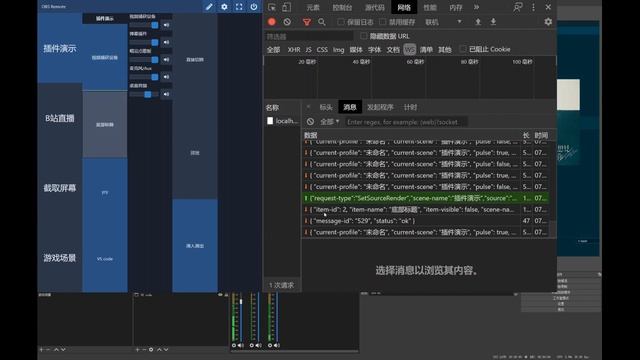The width and height of the screenshot is (640, 360).
Task: Remove scene with minus in OBS scenes panel
Action: (x=48, y=349)
